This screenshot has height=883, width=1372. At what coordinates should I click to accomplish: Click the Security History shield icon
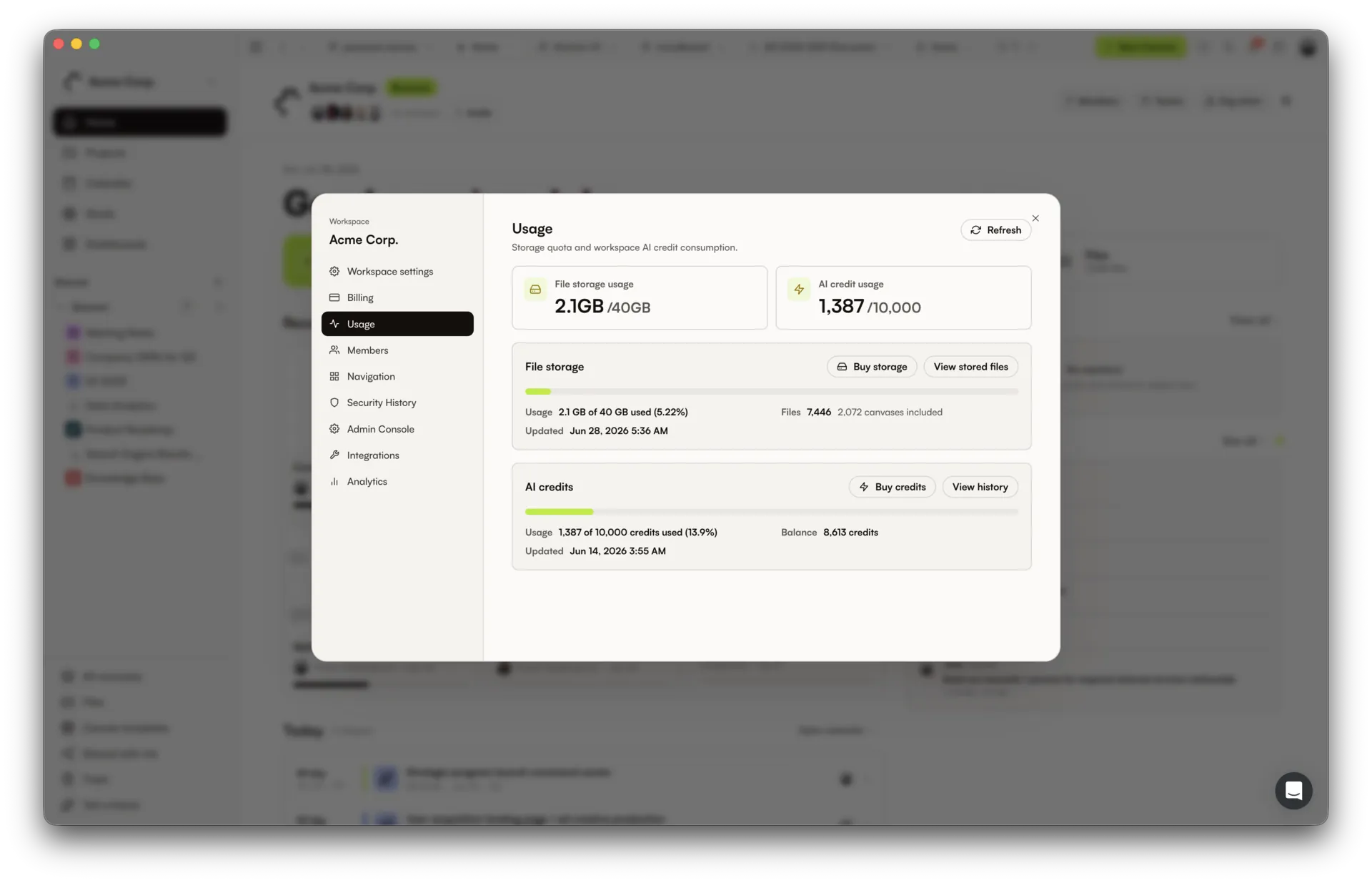click(x=334, y=403)
